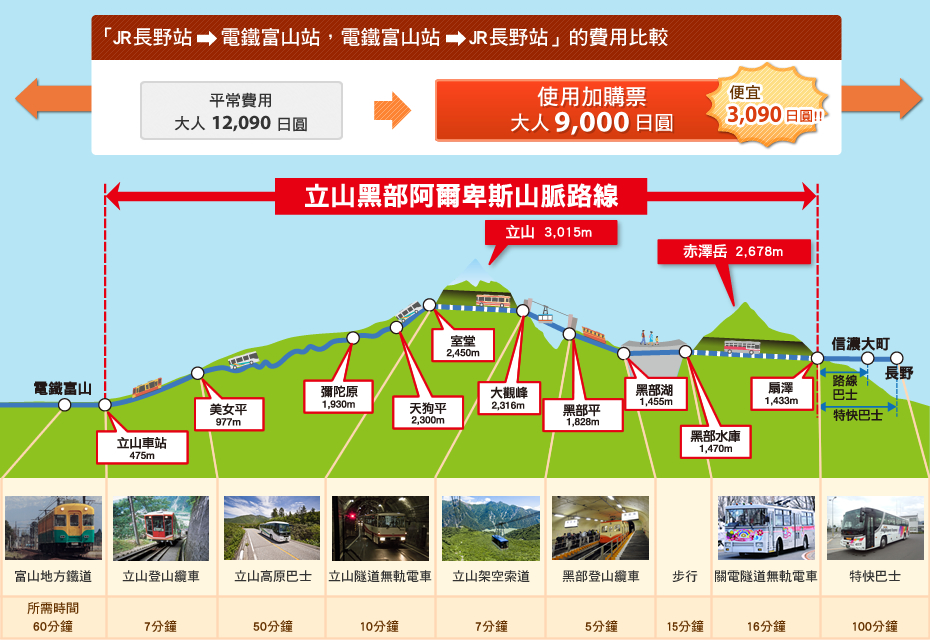
Task: Click the 立山 3,015m peak label
Action: 551,233
